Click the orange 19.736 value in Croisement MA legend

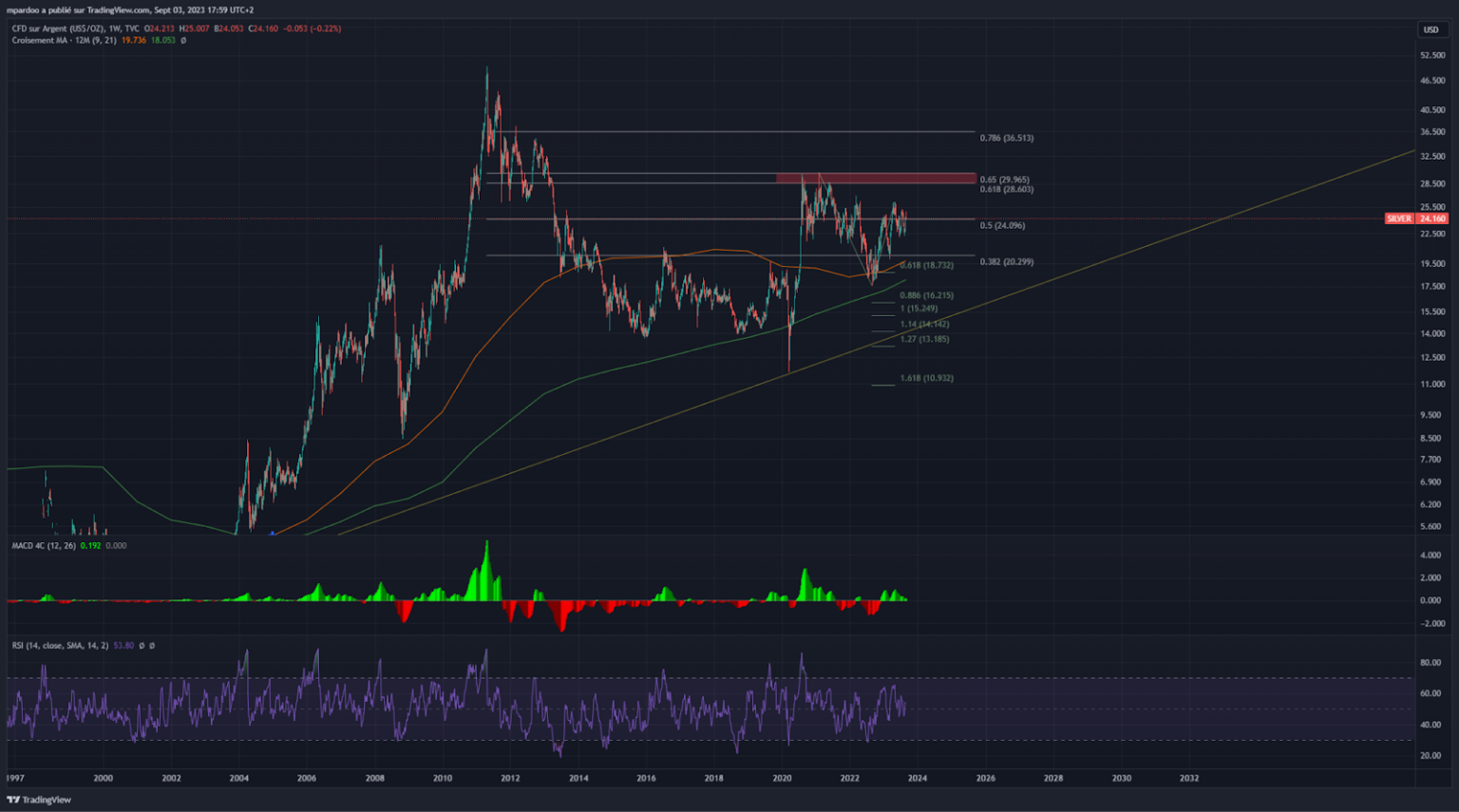coord(132,41)
